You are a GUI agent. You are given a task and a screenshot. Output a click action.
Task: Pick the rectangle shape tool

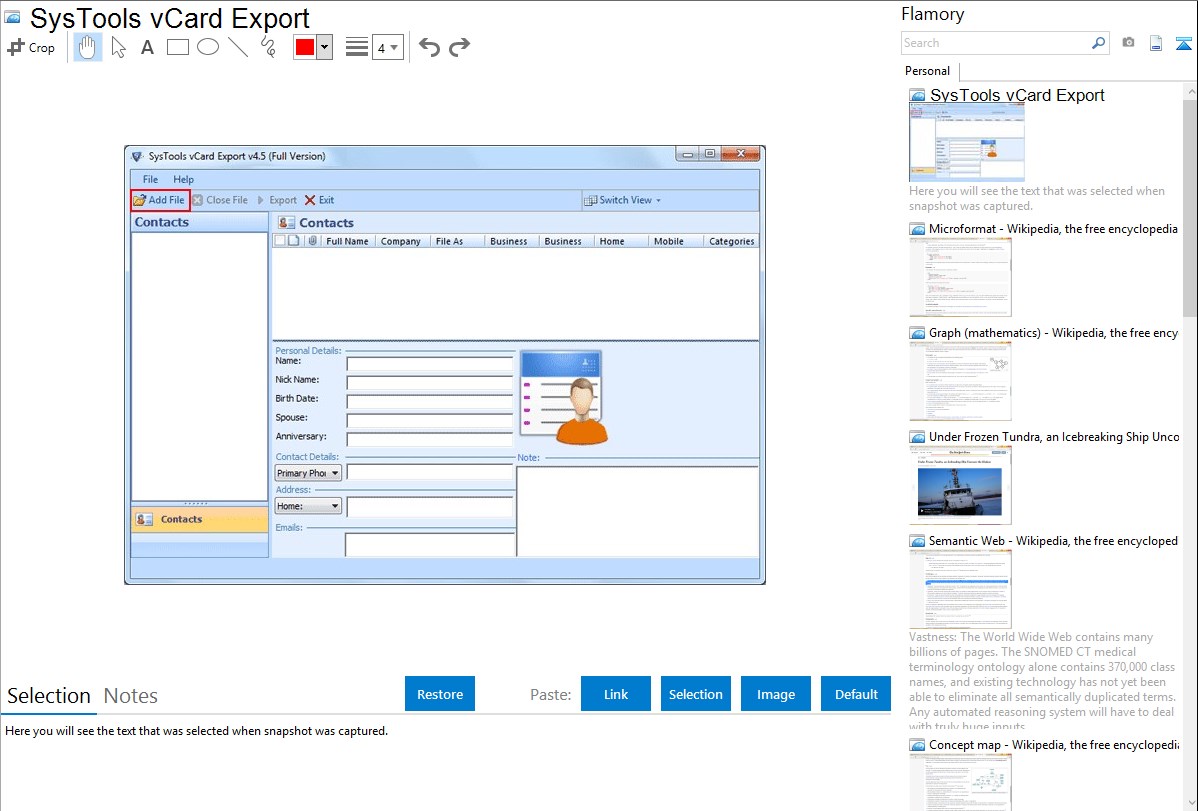177,47
